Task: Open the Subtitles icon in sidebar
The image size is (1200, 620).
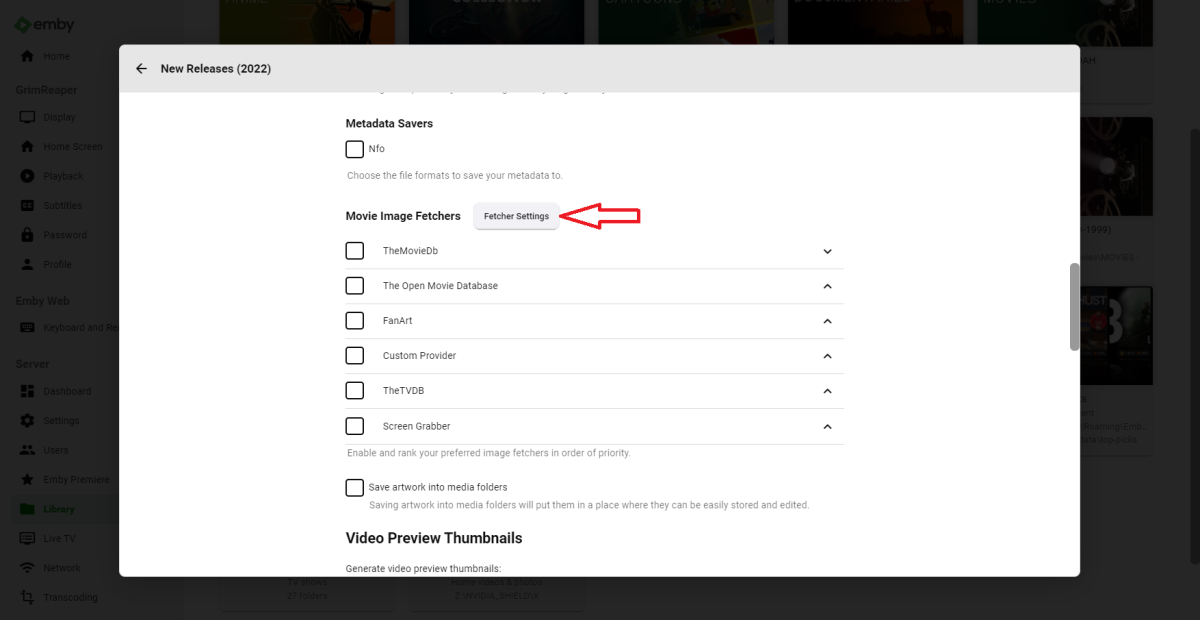Action: [x=28, y=206]
